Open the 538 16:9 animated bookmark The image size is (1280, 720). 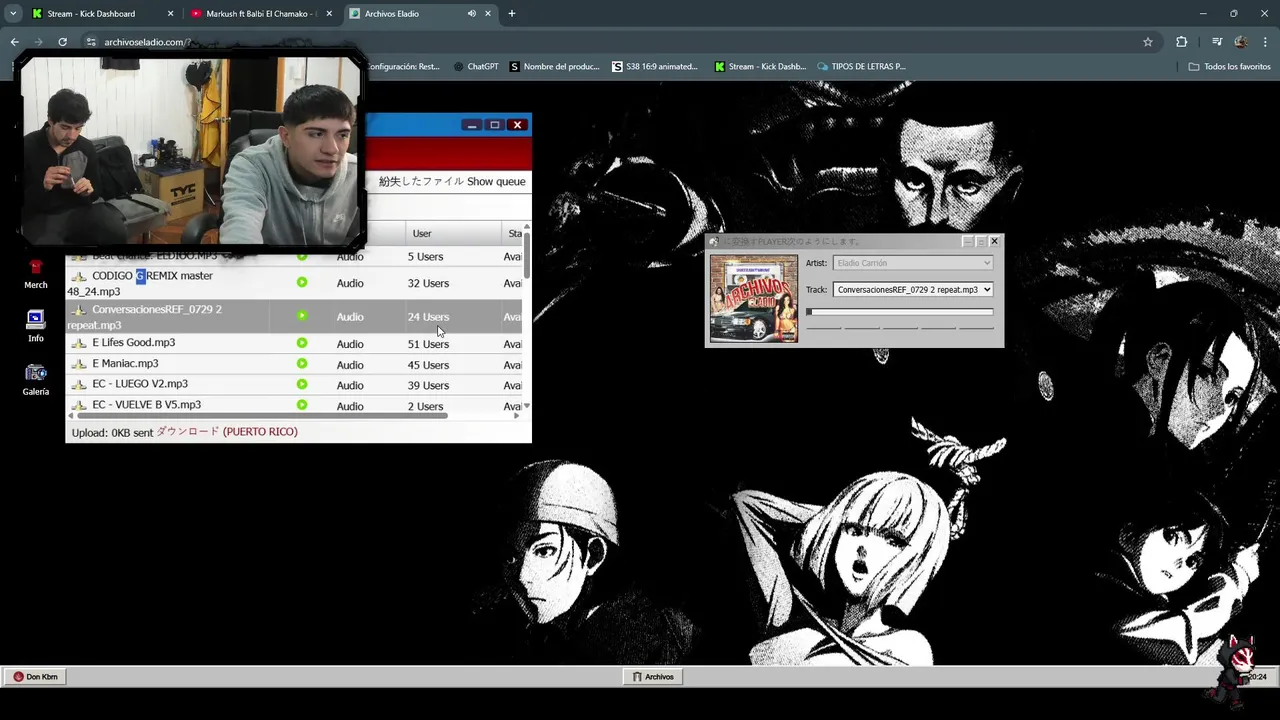coord(656,67)
